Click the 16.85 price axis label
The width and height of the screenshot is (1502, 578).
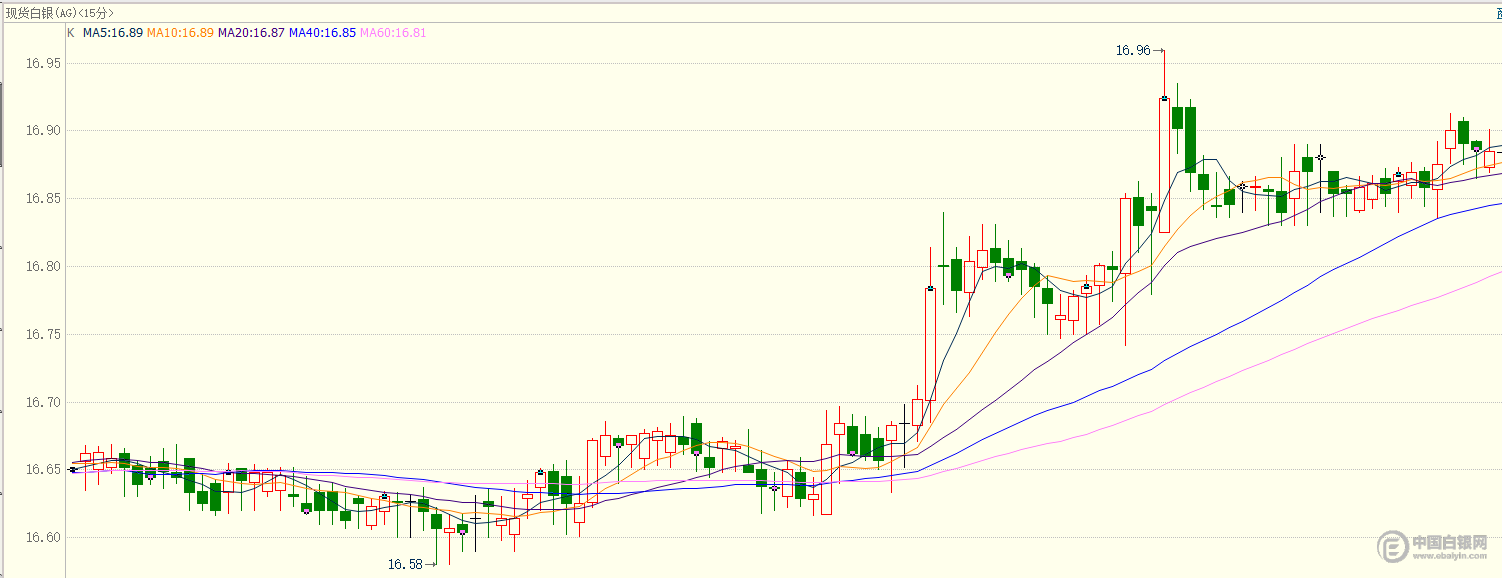(43, 199)
